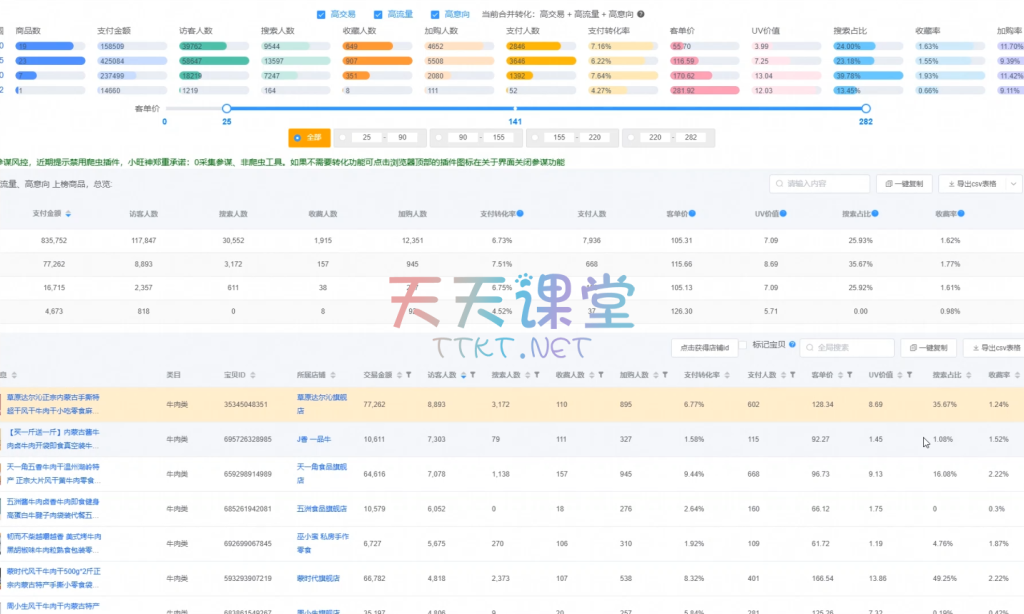This screenshot has width=1024, height=614.
Task: Toggle the 高交易 checkbox
Action: tap(321, 15)
